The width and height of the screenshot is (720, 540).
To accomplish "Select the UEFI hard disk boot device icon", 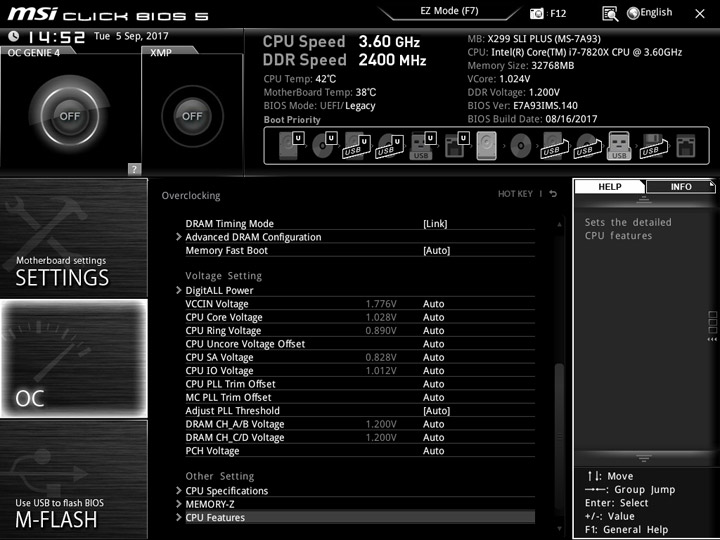I will (292, 145).
